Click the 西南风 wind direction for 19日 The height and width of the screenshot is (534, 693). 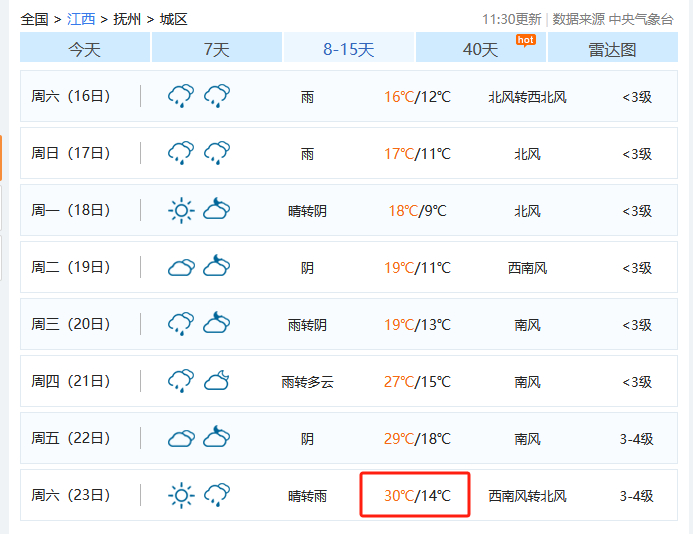click(528, 268)
